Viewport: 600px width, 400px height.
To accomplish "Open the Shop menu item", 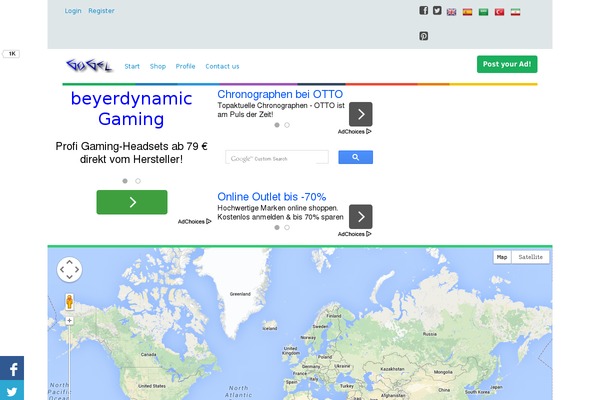I will point(158,66).
